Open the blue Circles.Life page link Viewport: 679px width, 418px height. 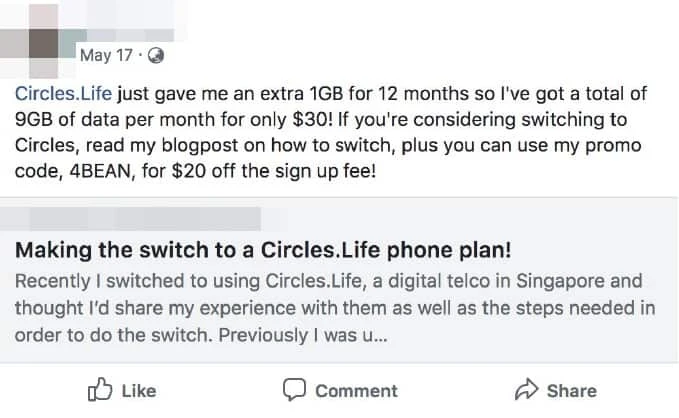coord(64,94)
